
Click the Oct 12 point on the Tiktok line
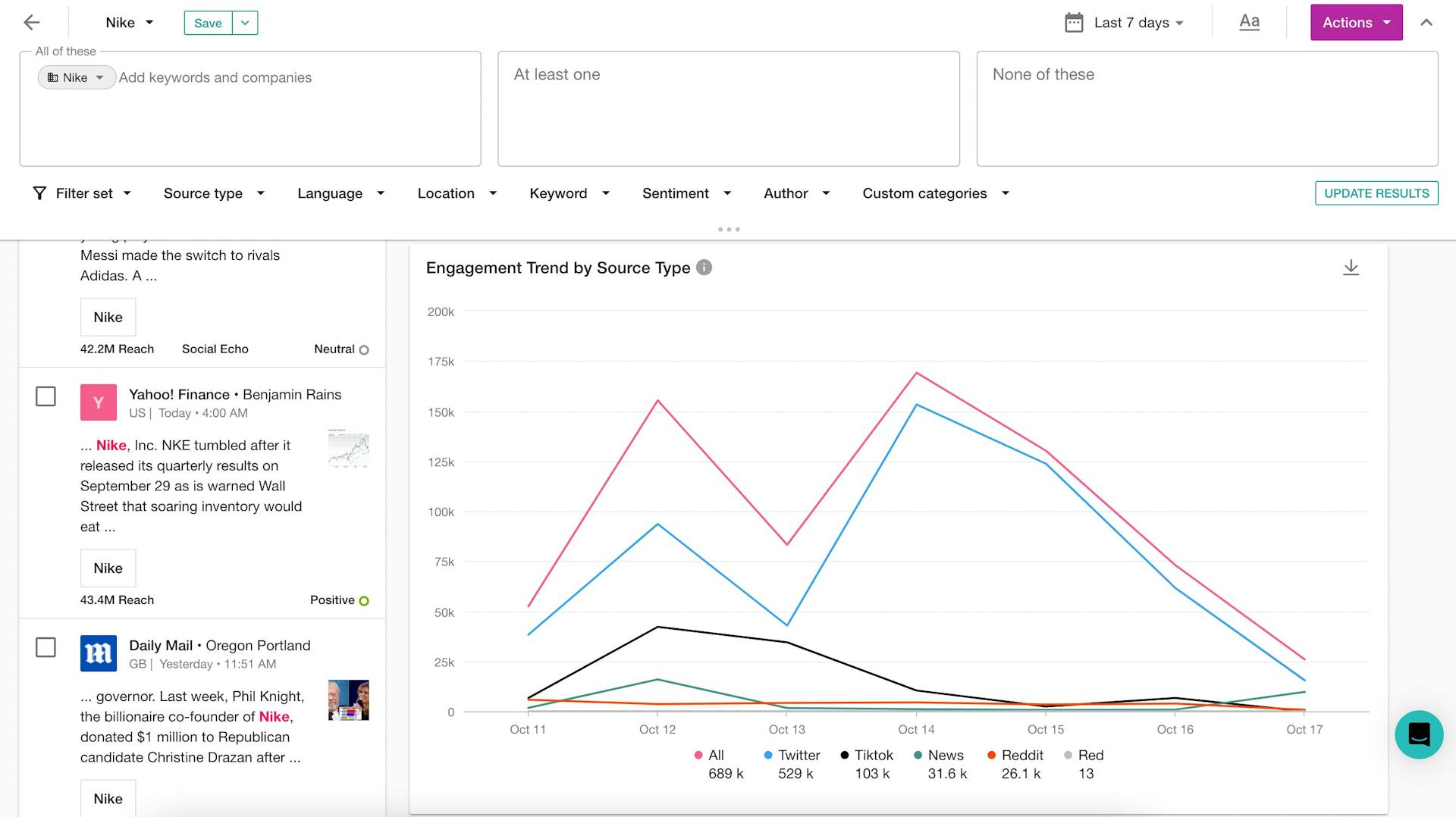pyautogui.click(x=657, y=627)
